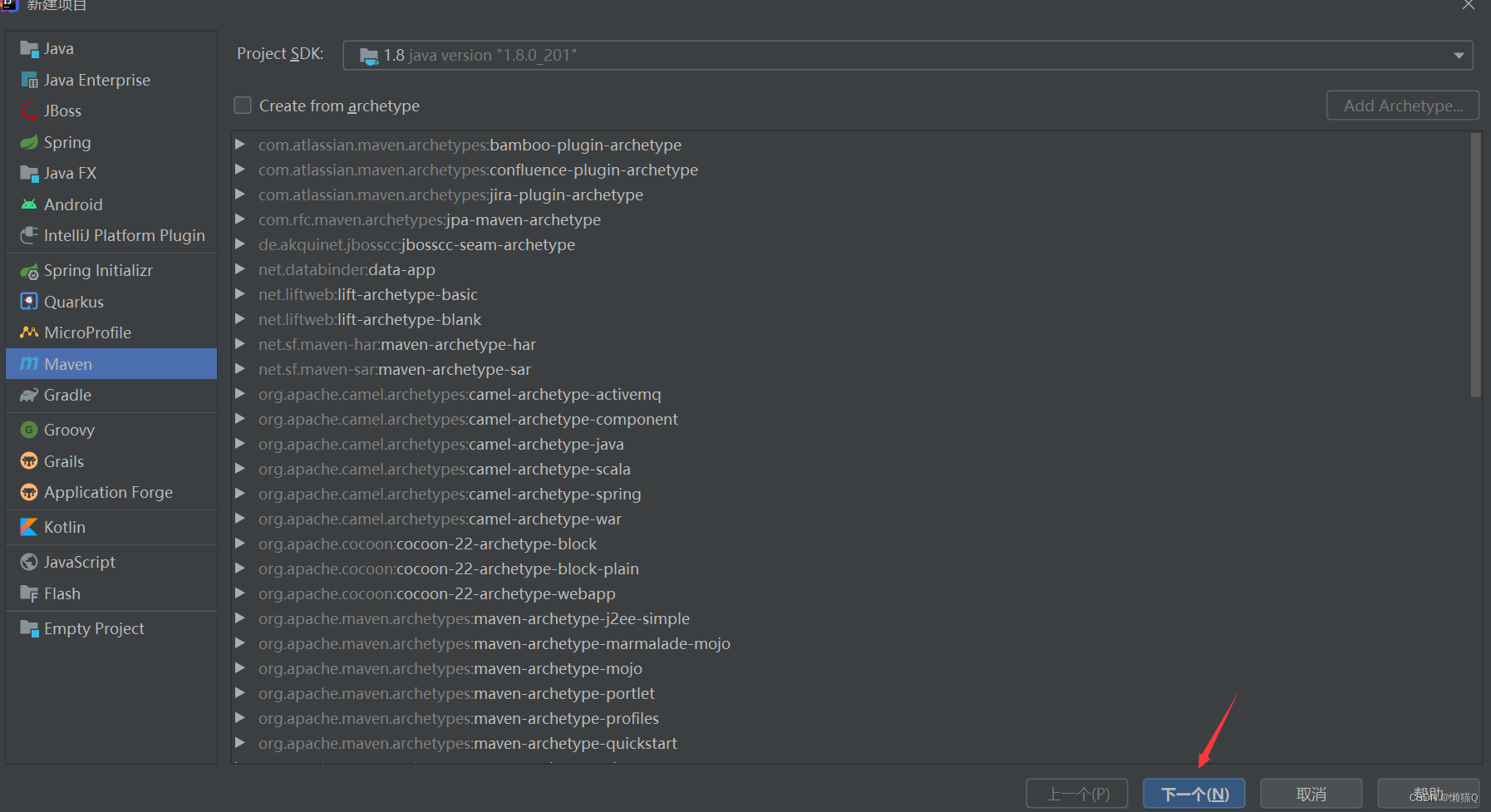This screenshot has width=1491, height=812.
Task: Click the Groovy G icon
Action: (x=29, y=430)
